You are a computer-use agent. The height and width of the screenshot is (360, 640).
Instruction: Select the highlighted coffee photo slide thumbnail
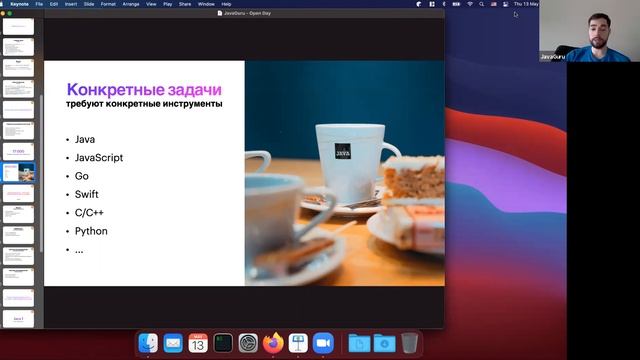click(19, 172)
